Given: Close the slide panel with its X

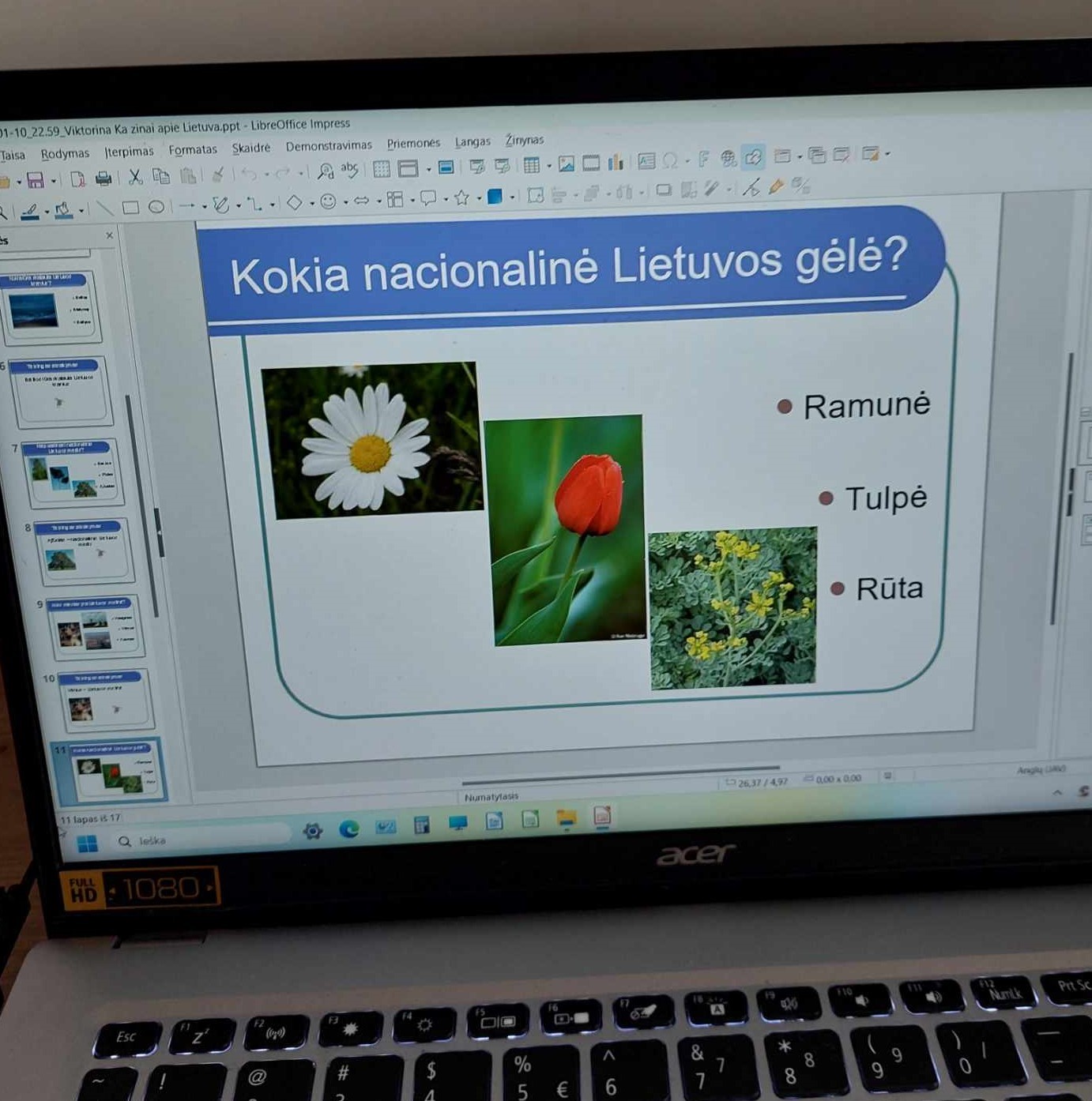Looking at the screenshot, I should point(110,235).
